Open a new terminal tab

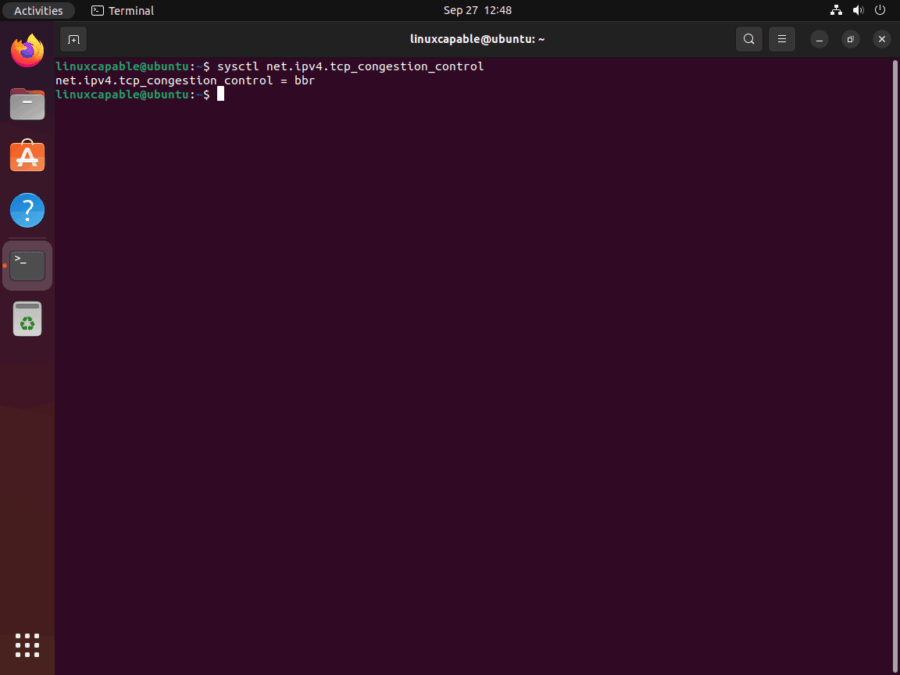coord(73,39)
